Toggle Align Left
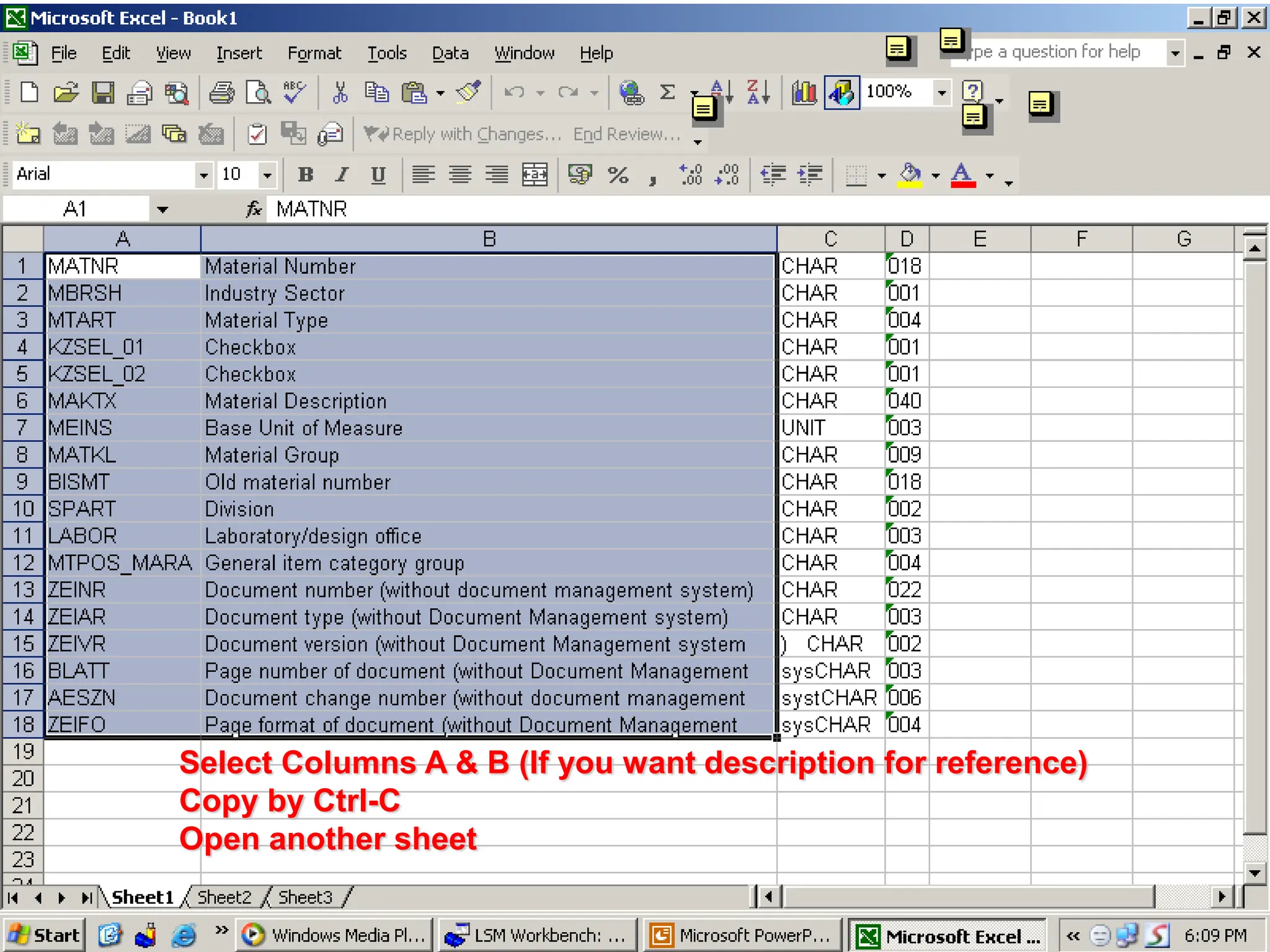 [424, 175]
